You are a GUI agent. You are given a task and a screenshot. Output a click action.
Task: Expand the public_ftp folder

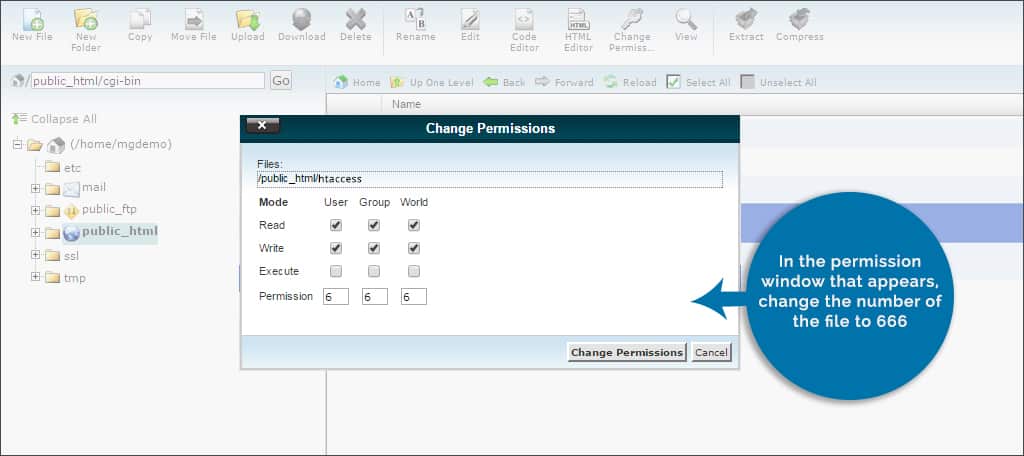[35, 210]
